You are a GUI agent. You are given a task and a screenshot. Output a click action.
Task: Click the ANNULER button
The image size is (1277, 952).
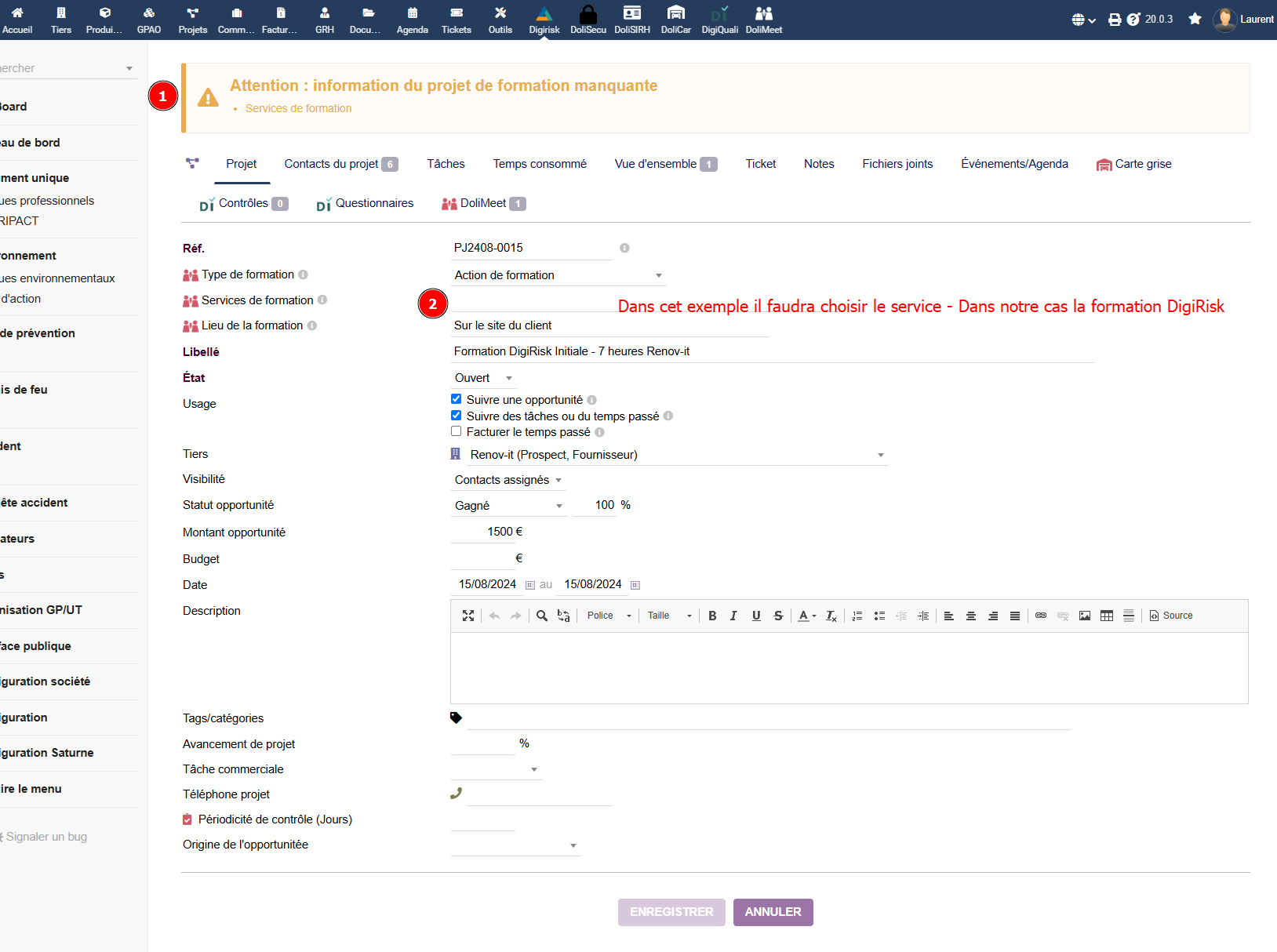tap(773, 912)
